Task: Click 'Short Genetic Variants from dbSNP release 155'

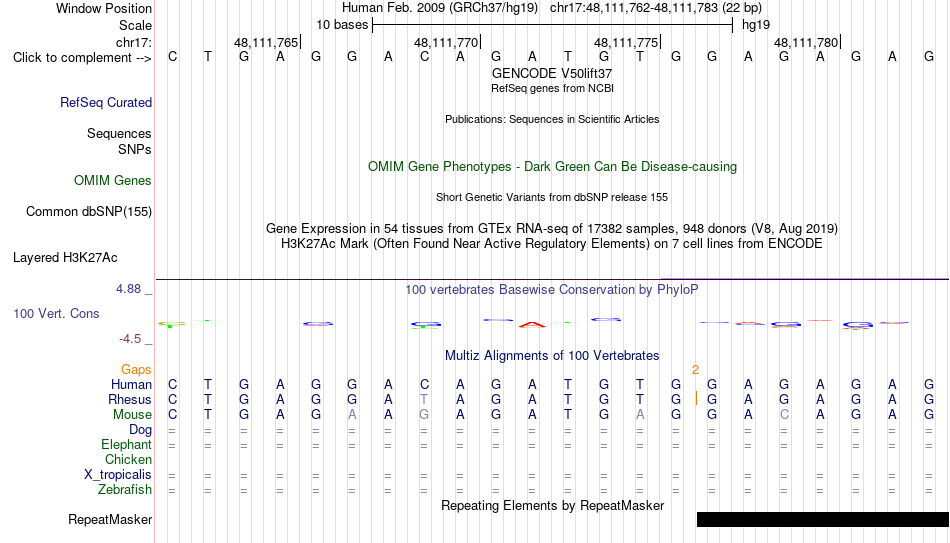Action: pyautogui.click(x=552, y=198)
